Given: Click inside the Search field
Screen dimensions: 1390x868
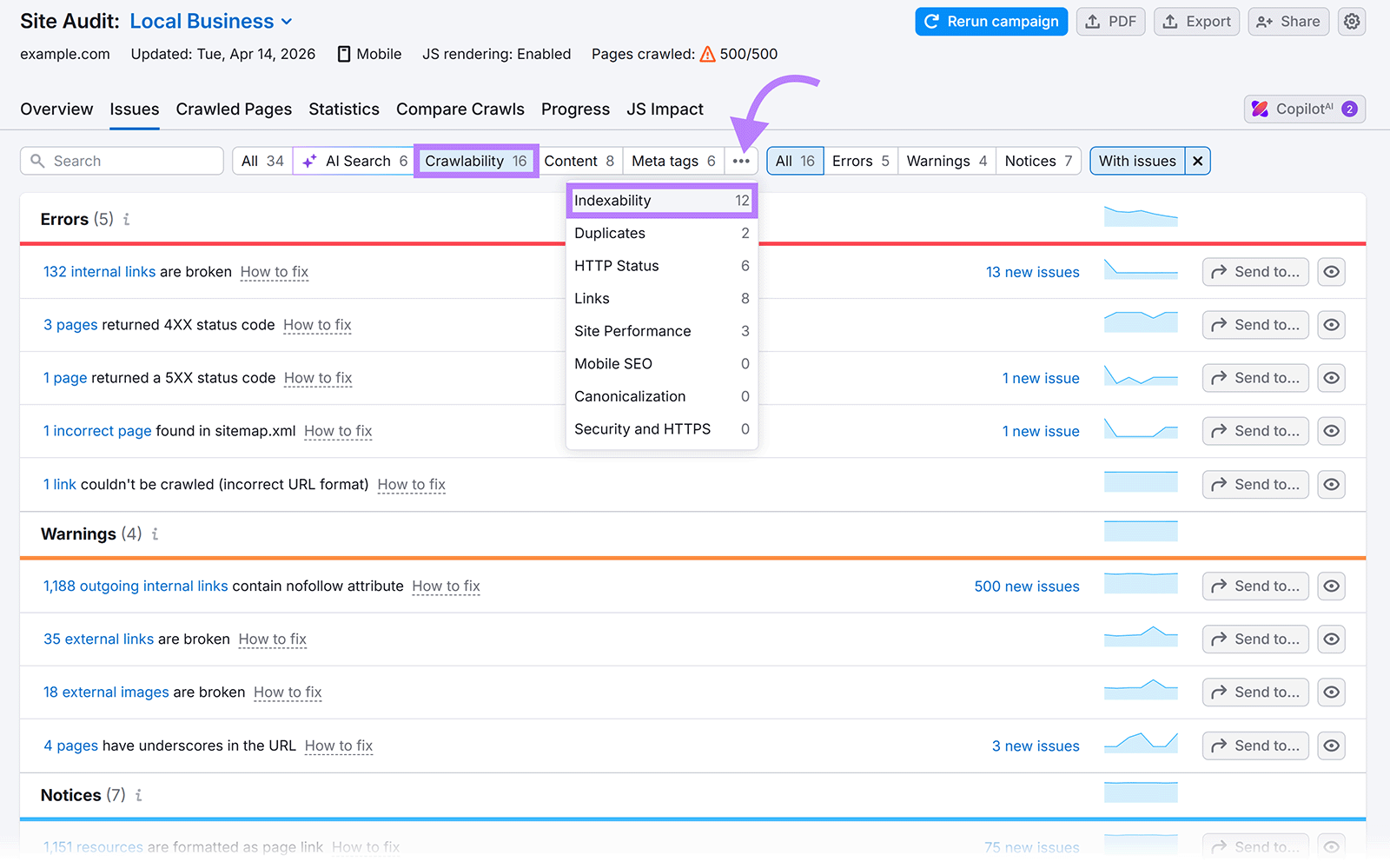Looking at the screenshot, I should click(x=122, y=161).
